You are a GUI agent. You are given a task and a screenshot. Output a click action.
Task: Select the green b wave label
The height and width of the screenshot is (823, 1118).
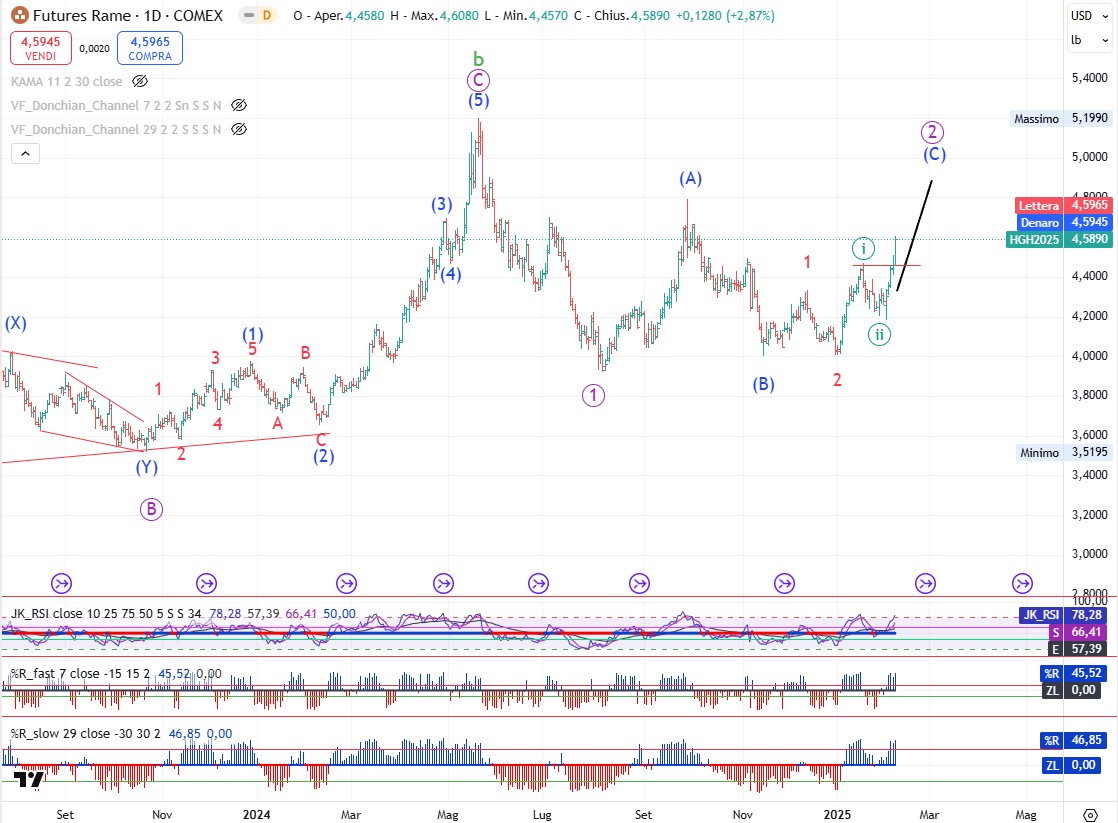[x=478, y=58]
